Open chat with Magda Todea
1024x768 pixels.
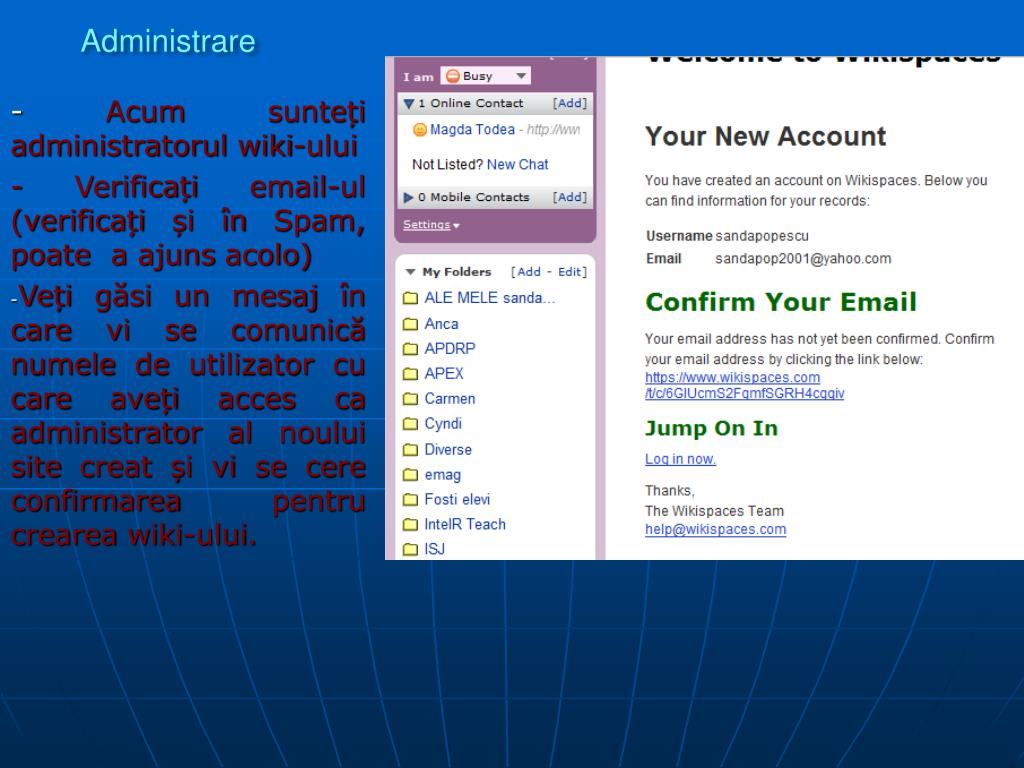point(472,129)
